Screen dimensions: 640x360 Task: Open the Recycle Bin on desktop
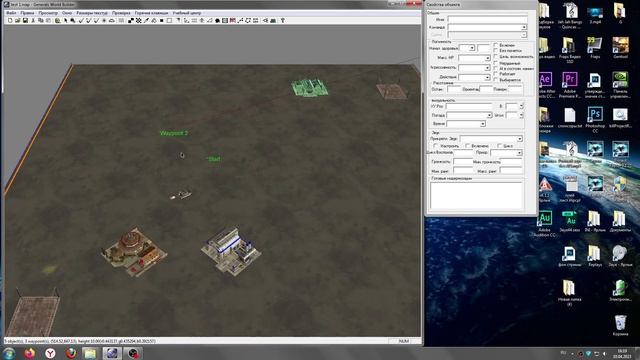[620, 325]
